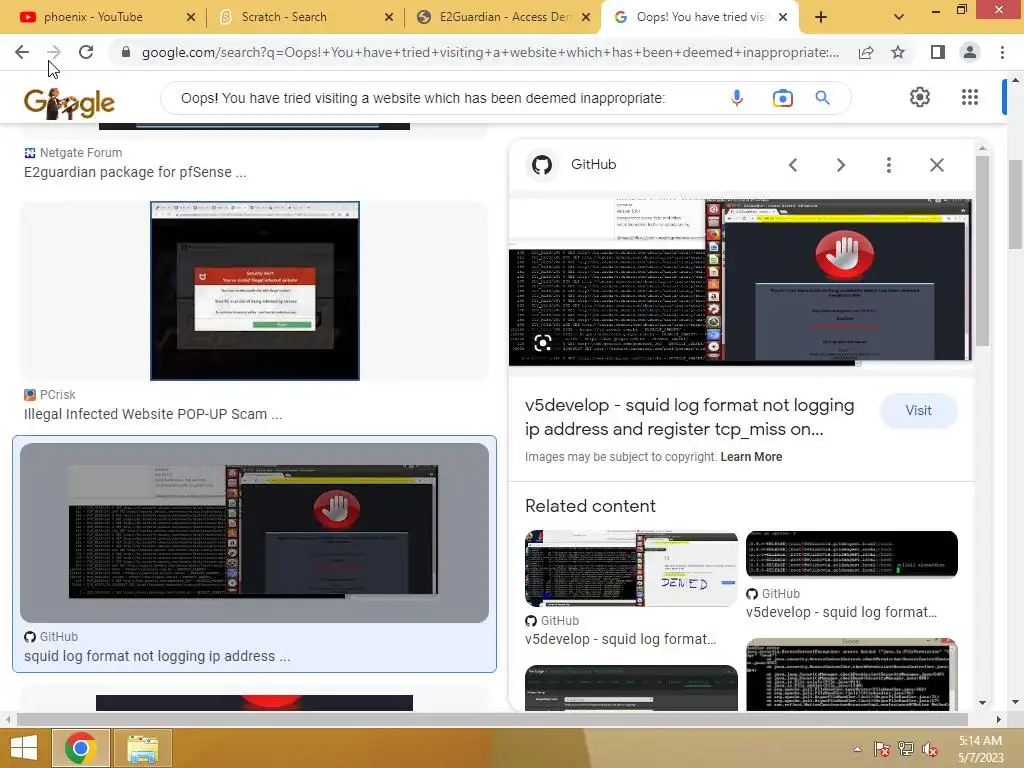
Task: Open the Learn More copyright link
Action: tap(751, 456)
